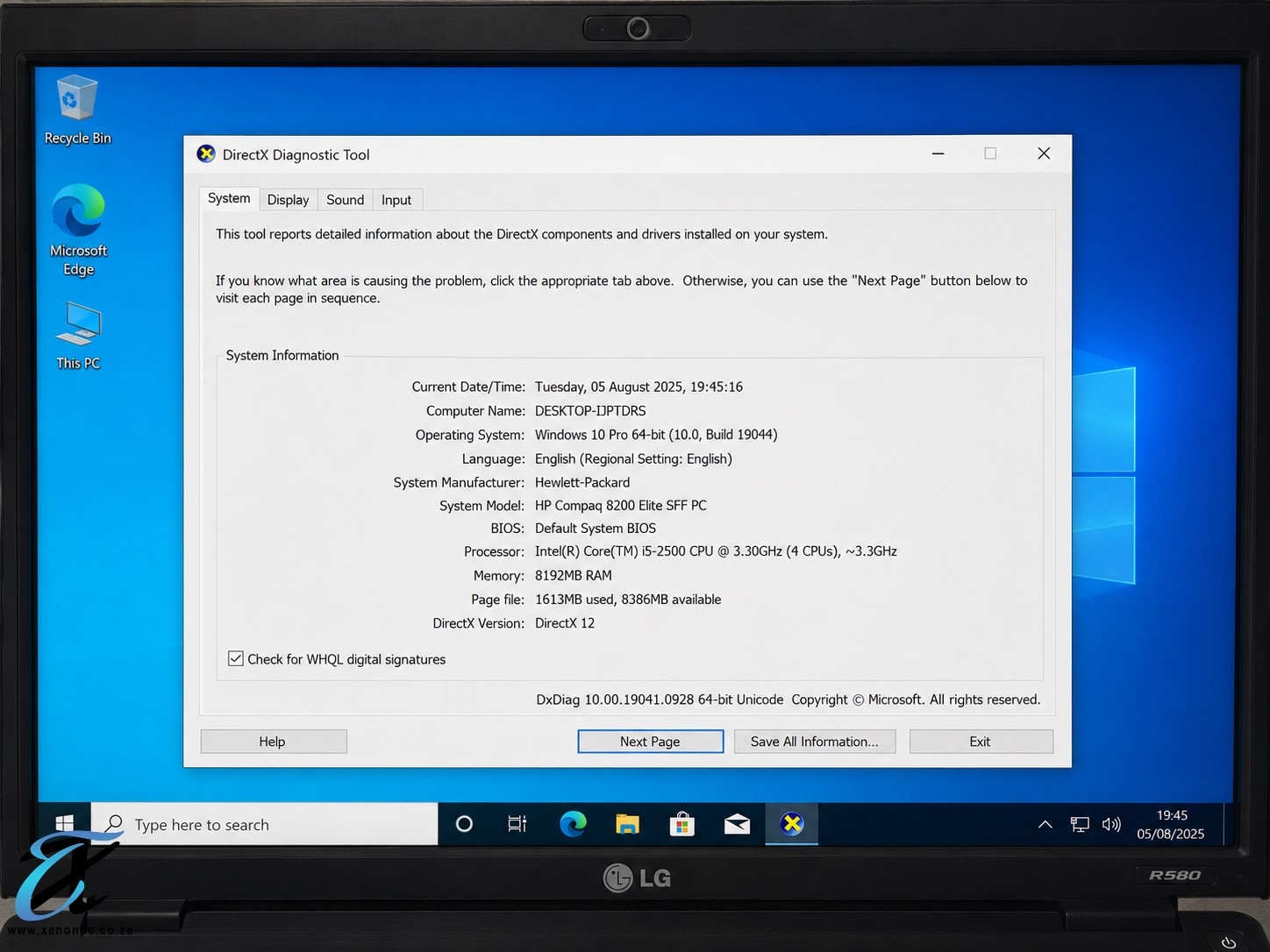Click the HP Compaq 8200 Elite model text
The image size is (1270, 952).
621,506
